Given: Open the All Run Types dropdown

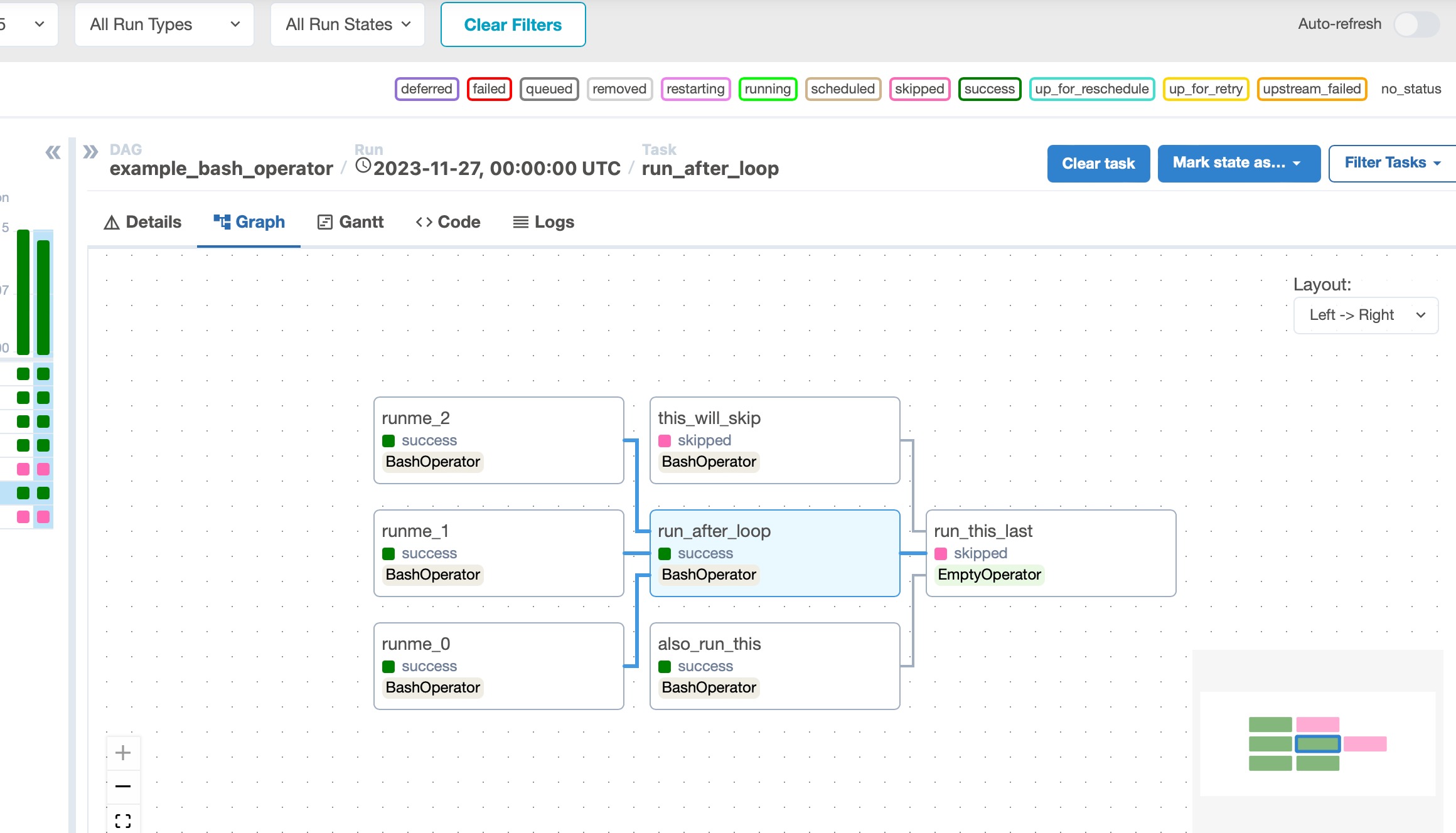Looking at the screenshot, I should click(x=164, y=24).
